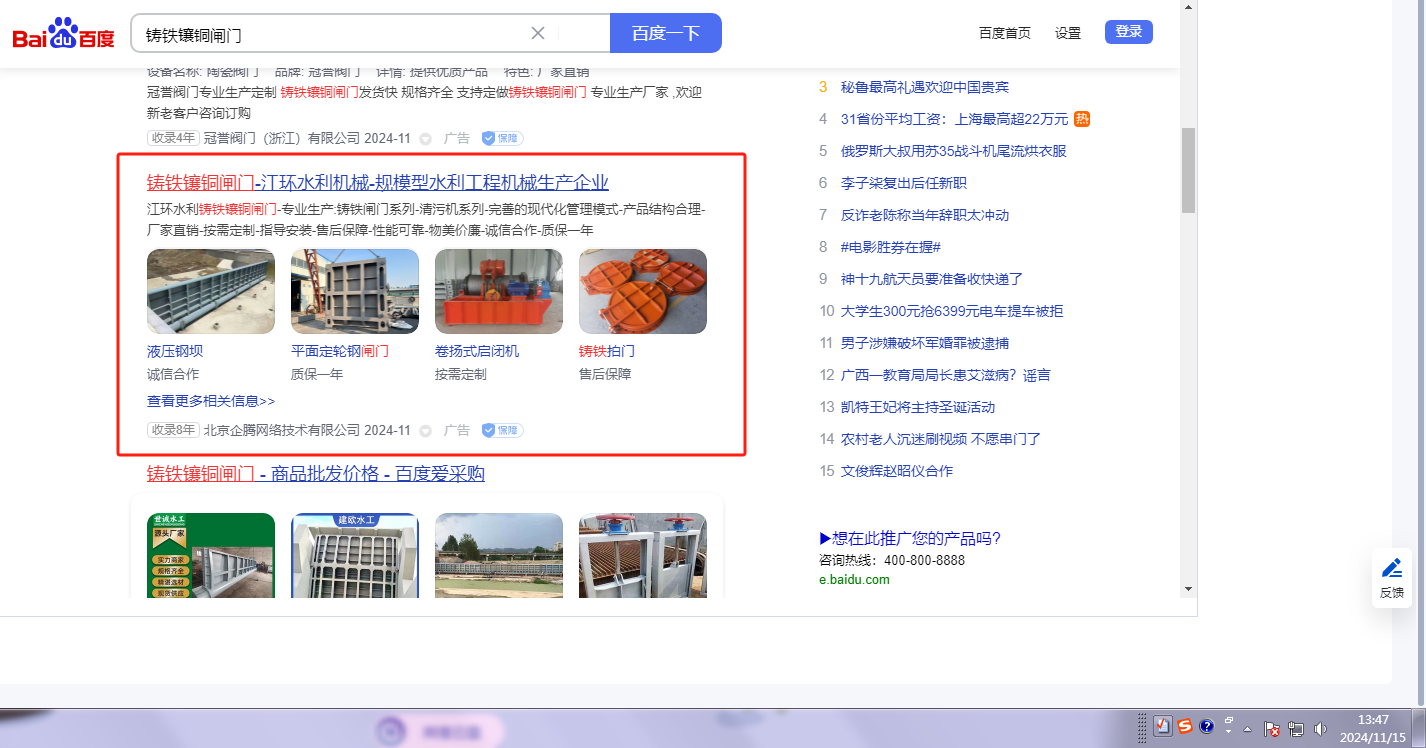Click 保障 shield badge on 北京企腾 result

[x=502, y=431]
